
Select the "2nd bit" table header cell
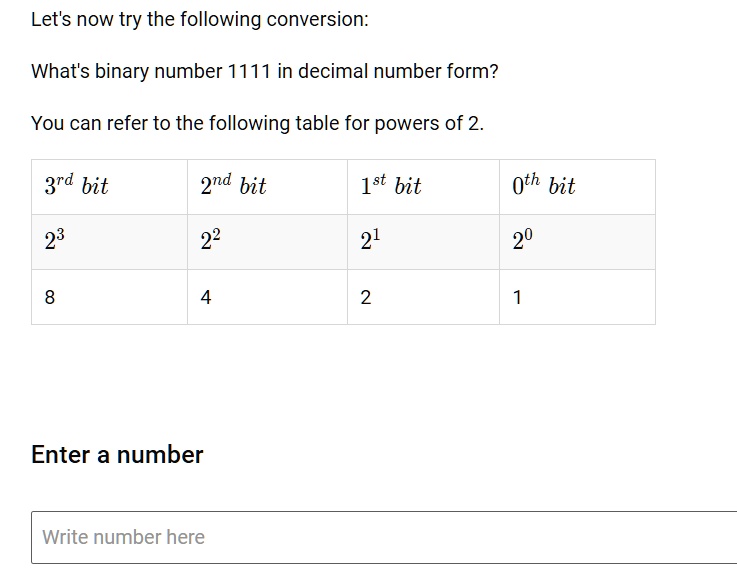(x=233, y=186)
